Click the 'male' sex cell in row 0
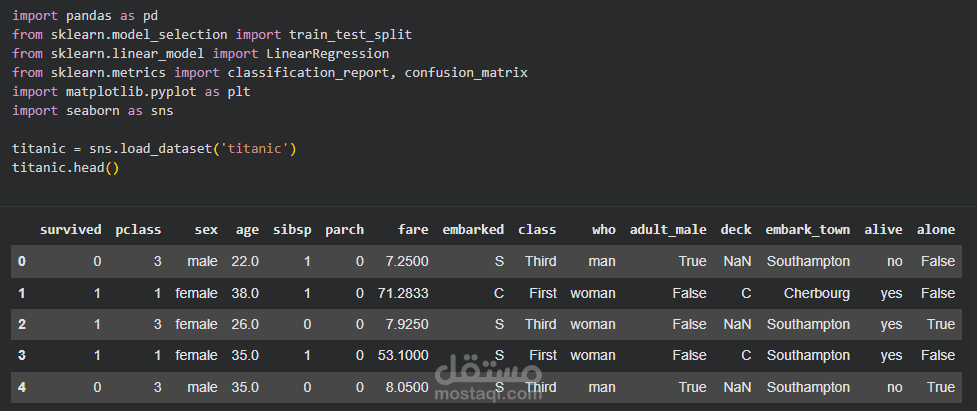977x411 pixels. tap(203, 262)
